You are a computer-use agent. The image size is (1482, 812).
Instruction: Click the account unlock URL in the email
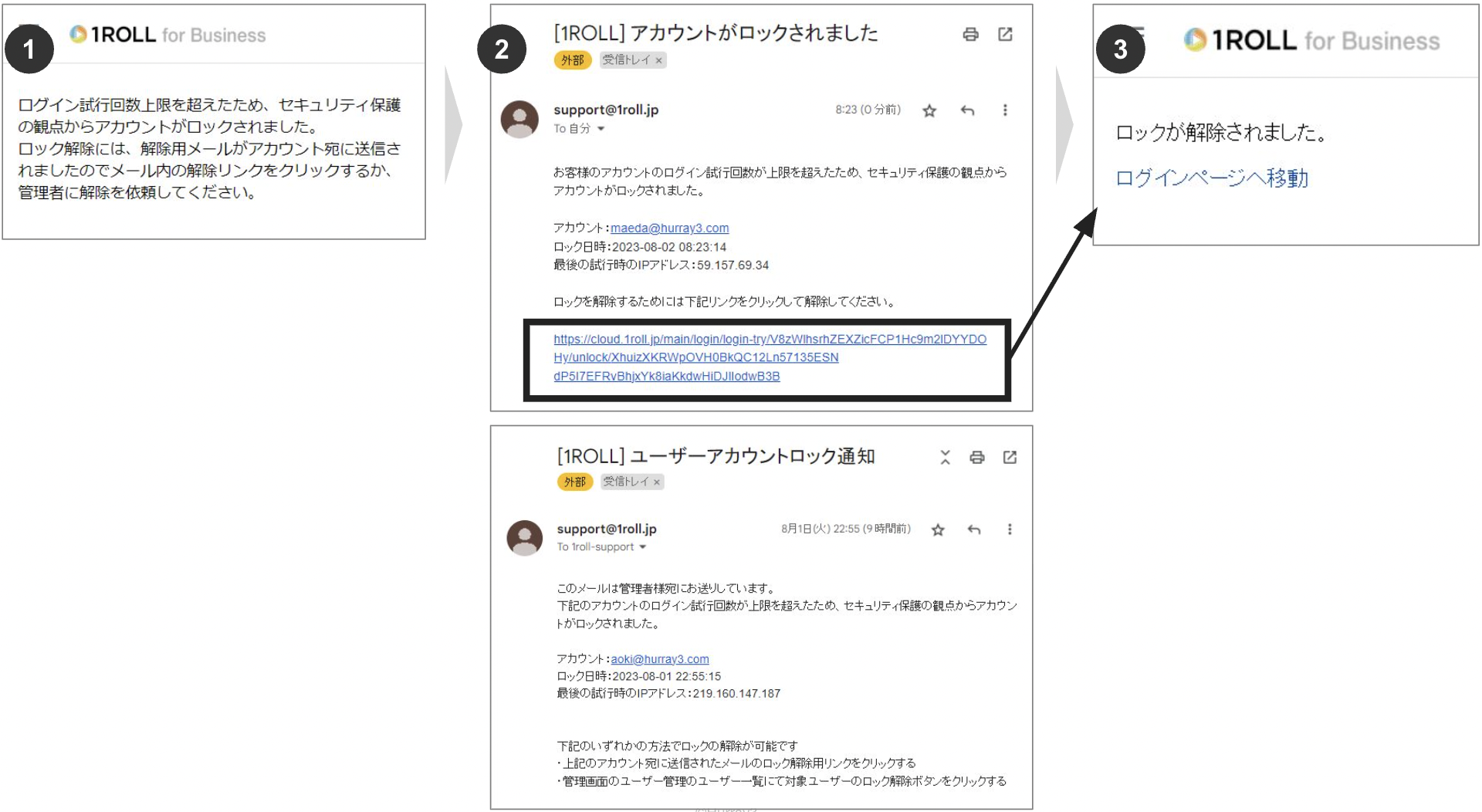pyautogui.click(x=769, y=357)
